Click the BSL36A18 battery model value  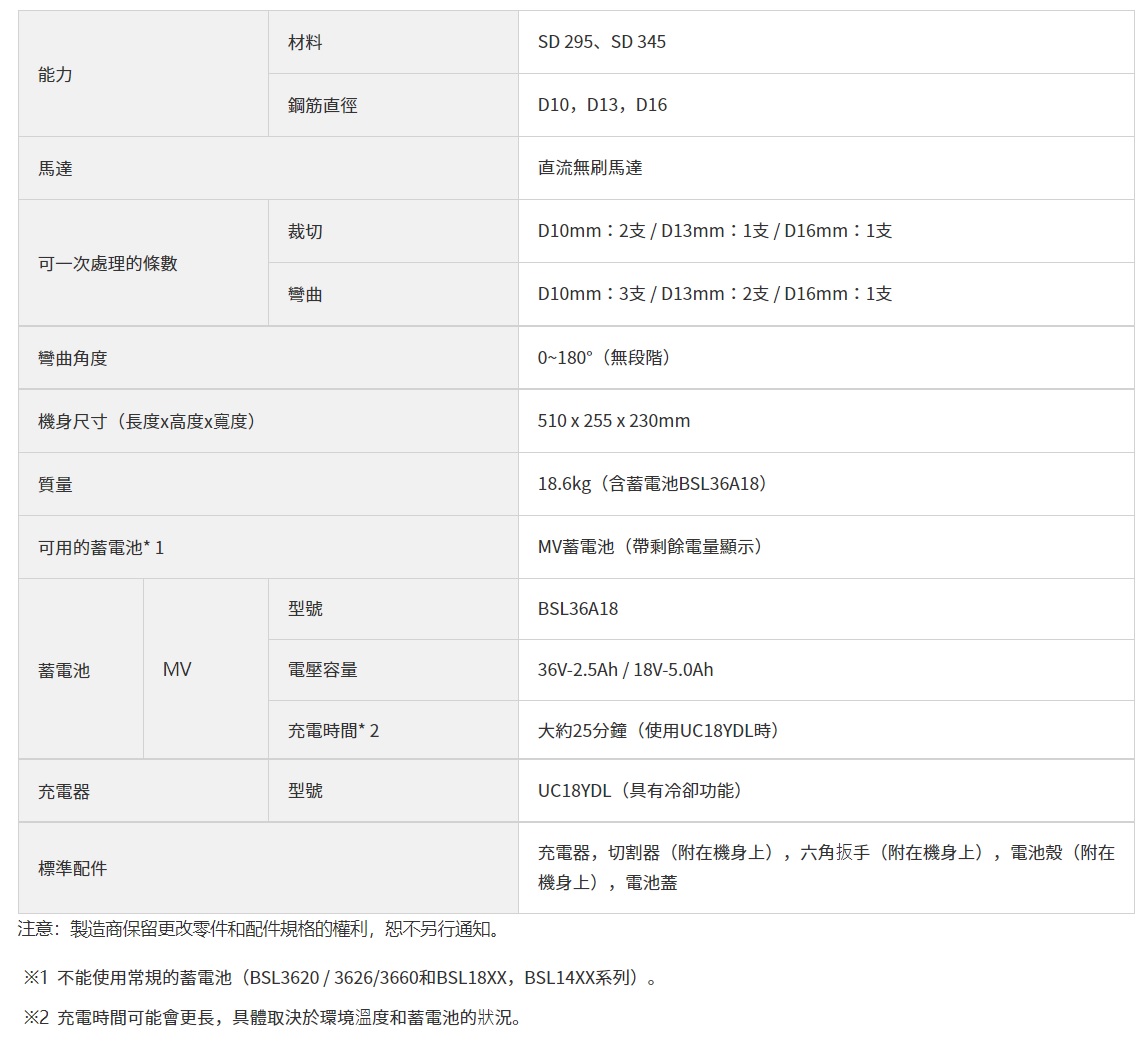click(x=578, y=609)
